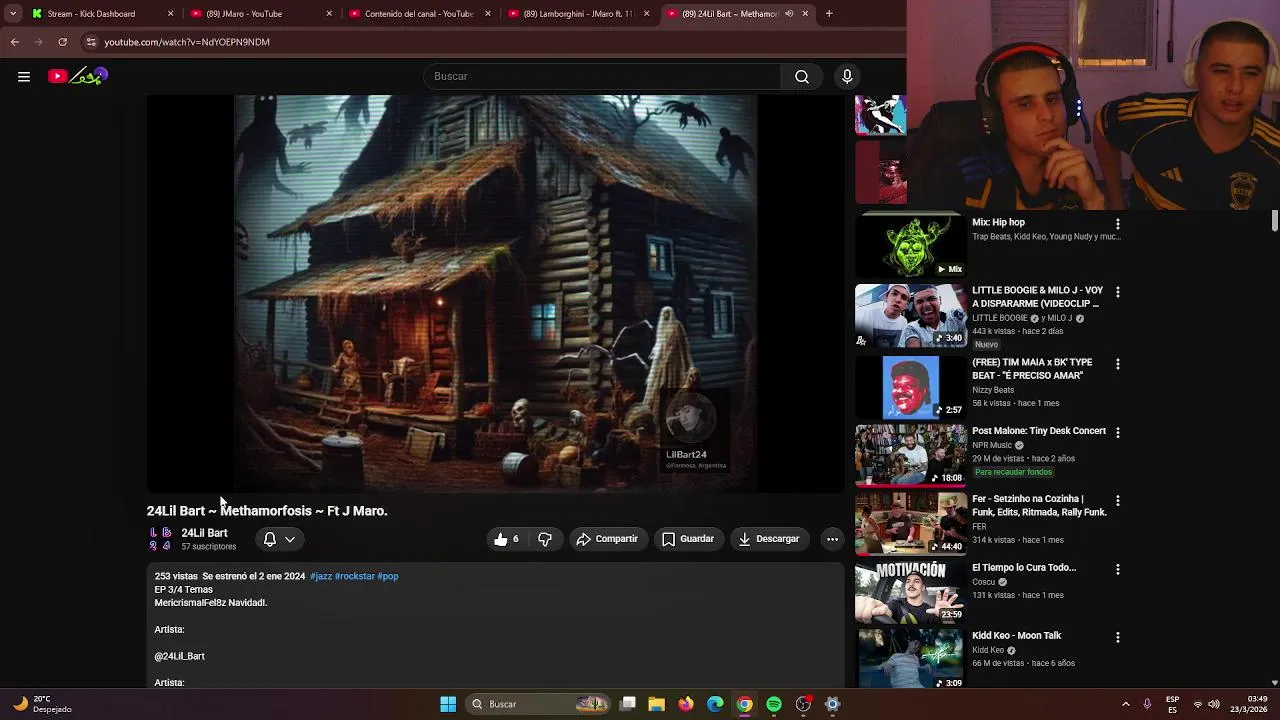Open TIM MAIA x BK' type beat thumbnail
Viewport: 1280px width, 720px height.
911,387
